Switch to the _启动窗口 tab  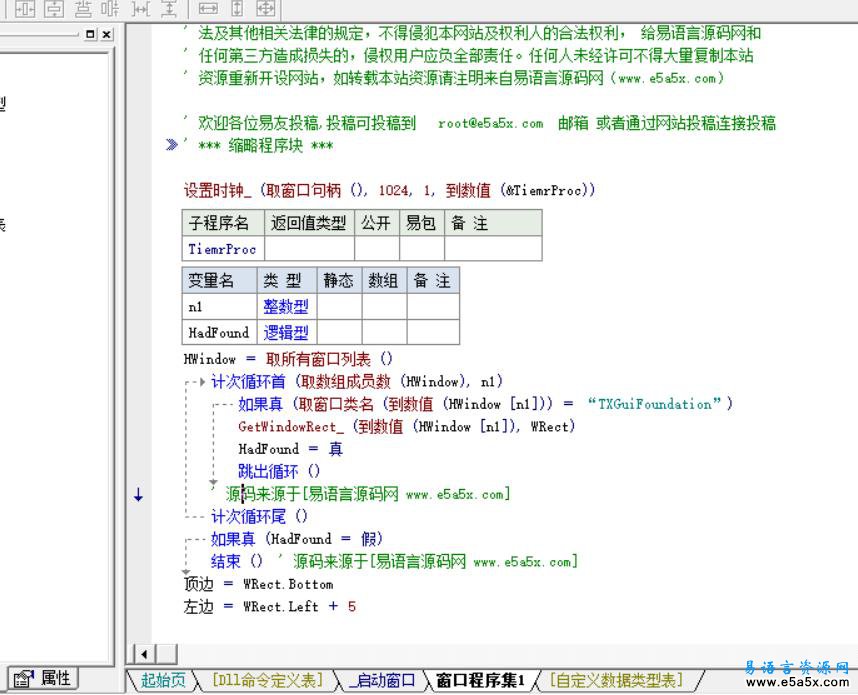pos(382,680)
